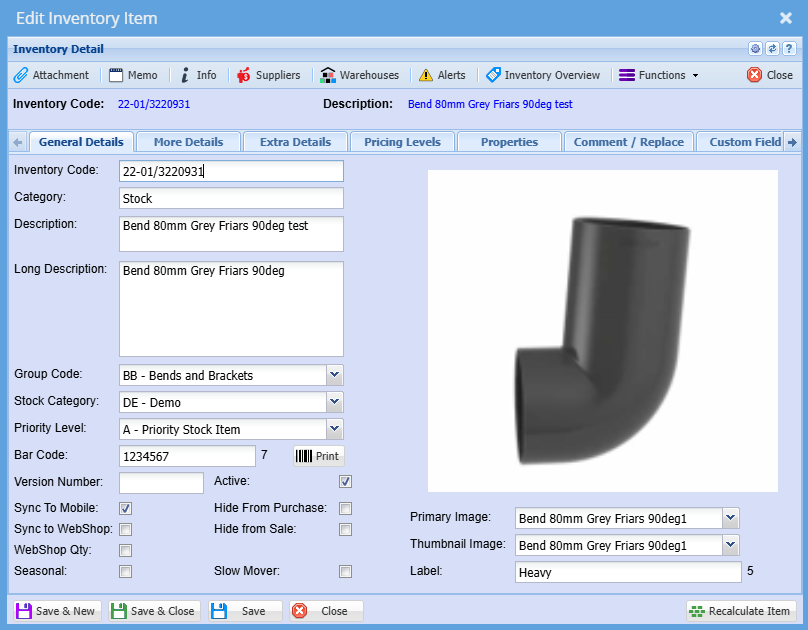Open Suppliers from the toolbar
The width and height of the screenshot is (808, 630).
point(268,75)
